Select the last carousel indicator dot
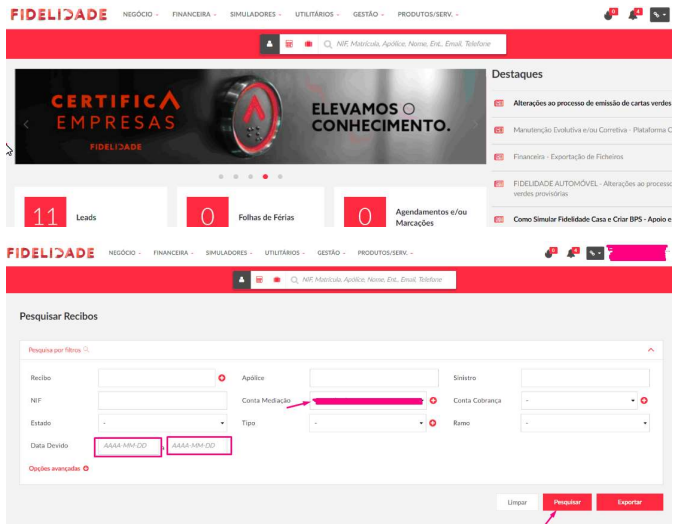 [280, 177]
